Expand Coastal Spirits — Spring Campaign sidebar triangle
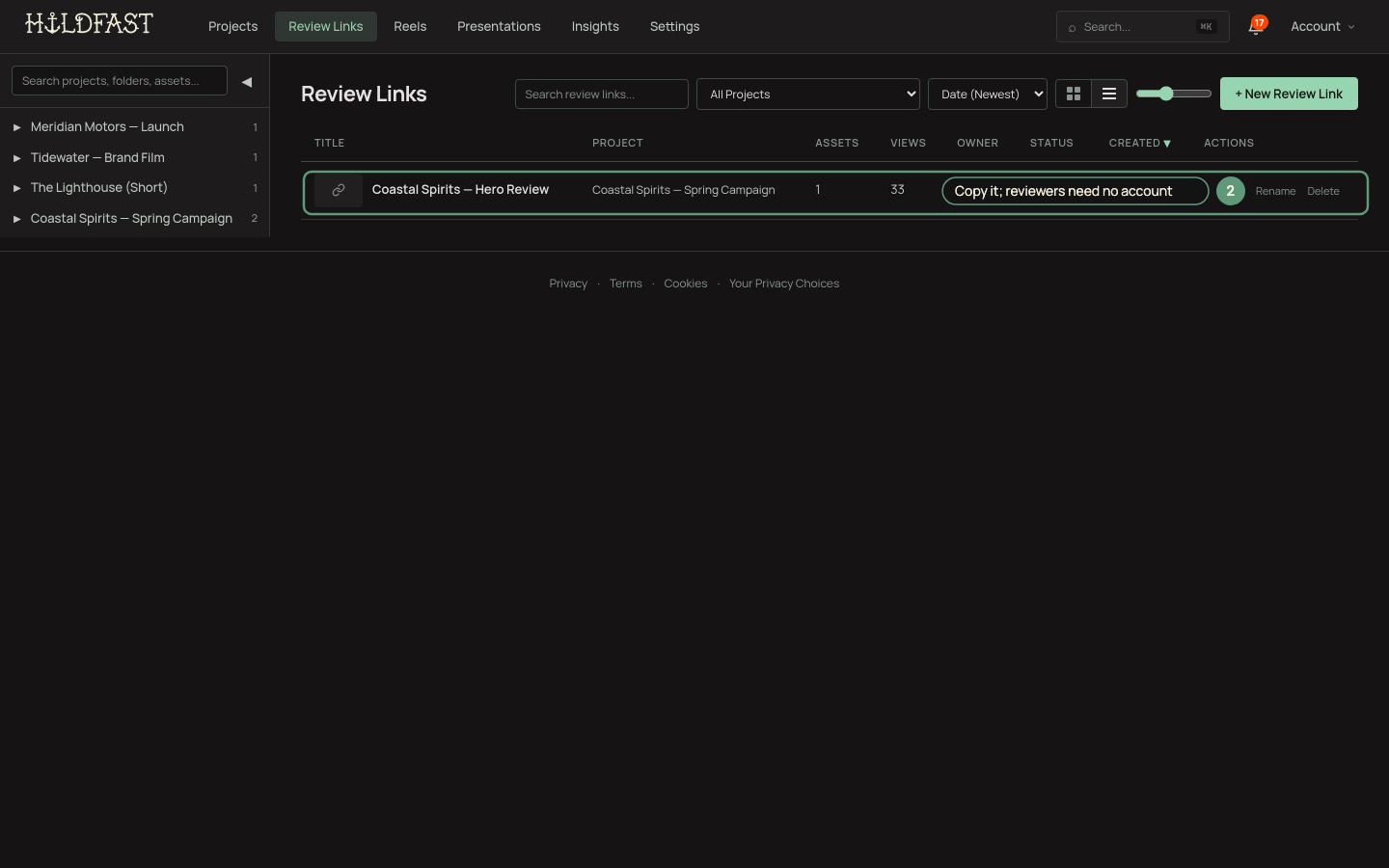 [16, 219]
